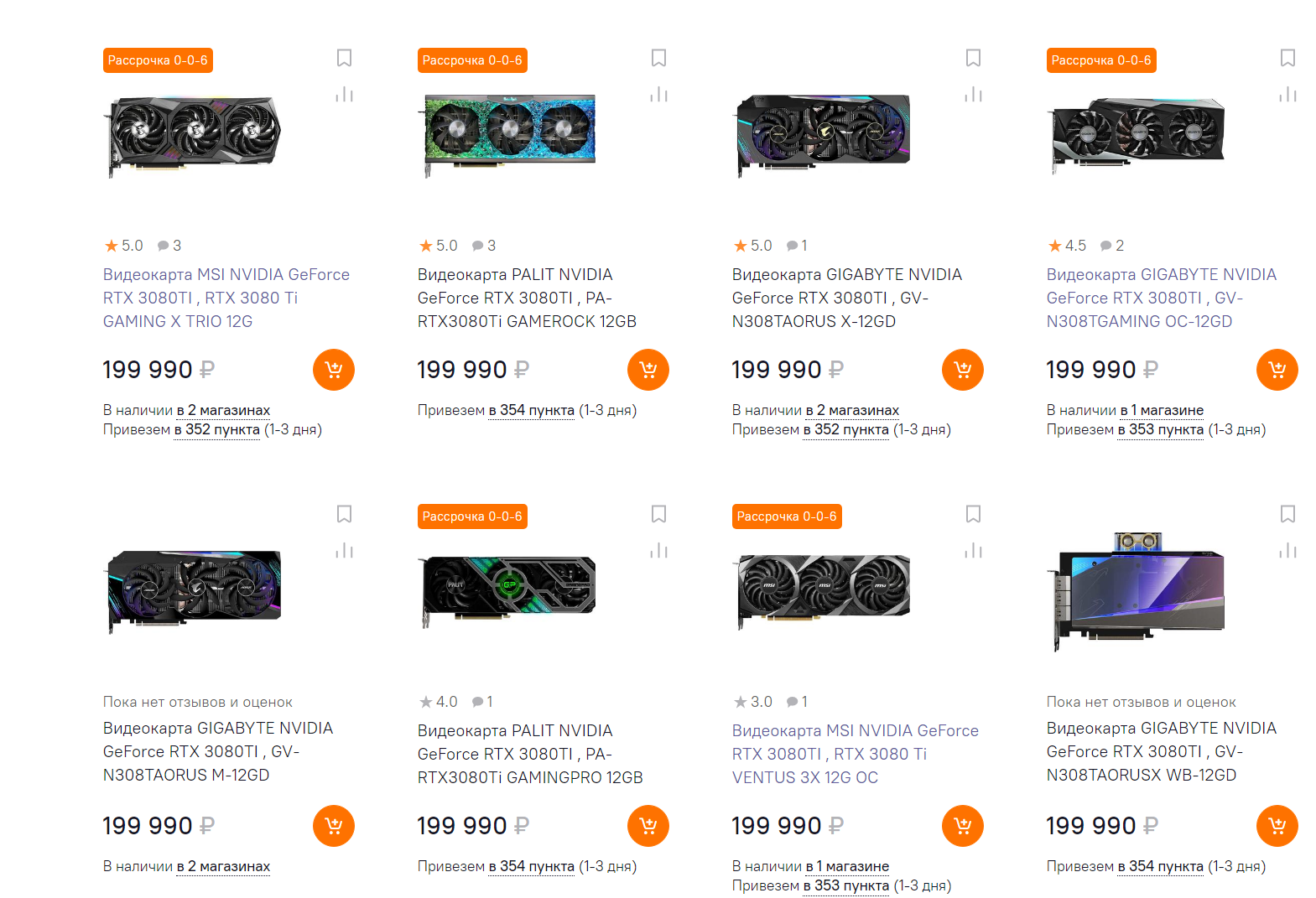The width and height of the screenshot is (1316, 898).
Task: Compare the GIGABYTE GAMING OC-12GD card
Action: pyautogui.click(x=1287, y=95)
